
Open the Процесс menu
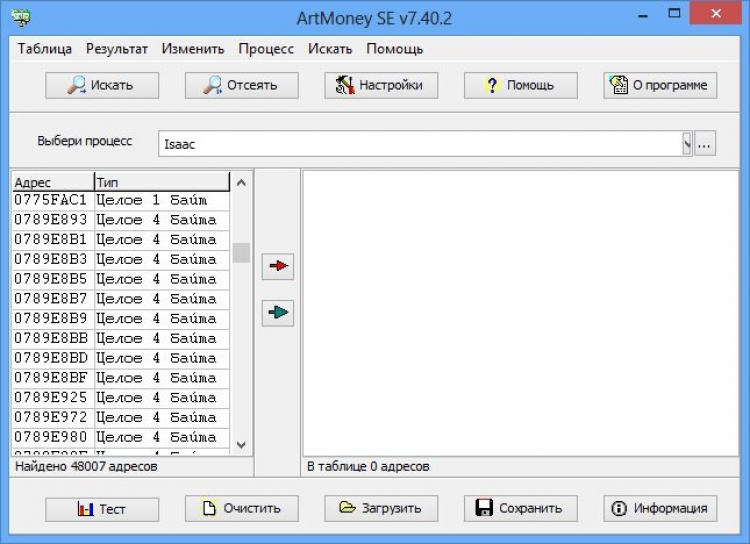click(266, 49)
